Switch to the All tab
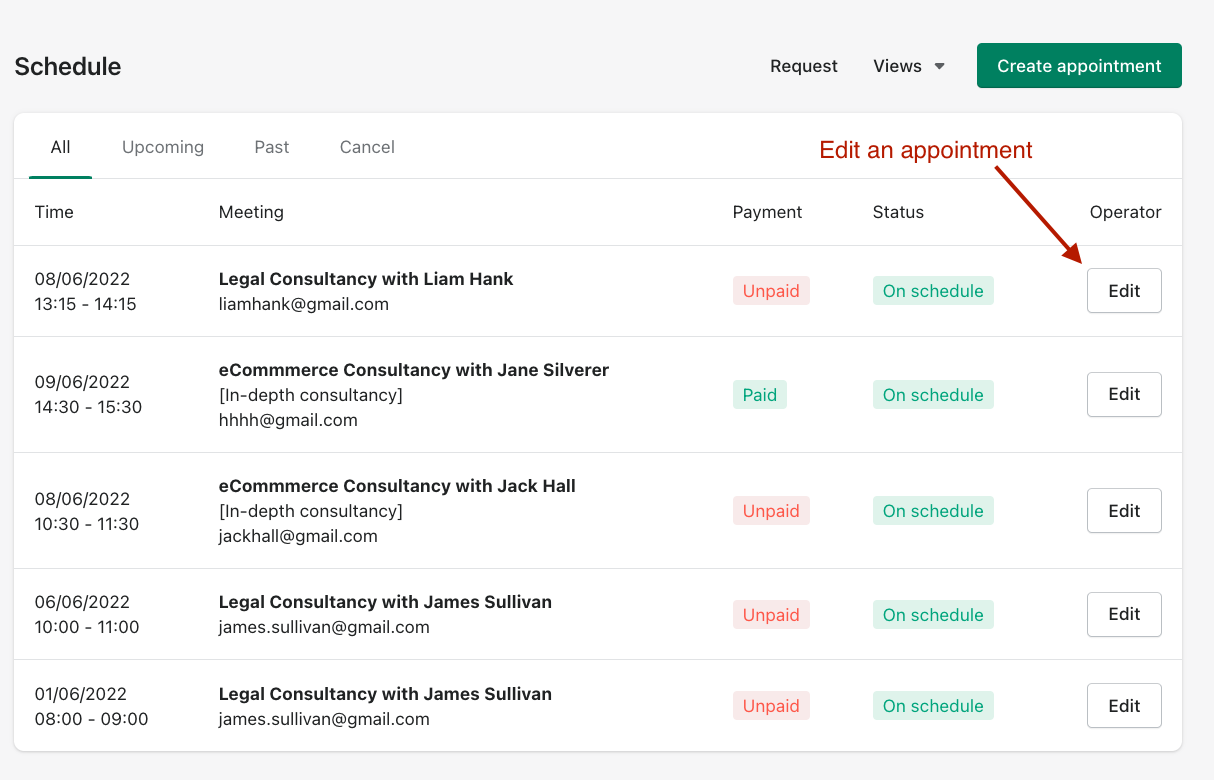This screenshot has height=780, width=1214. coord(61,147)
